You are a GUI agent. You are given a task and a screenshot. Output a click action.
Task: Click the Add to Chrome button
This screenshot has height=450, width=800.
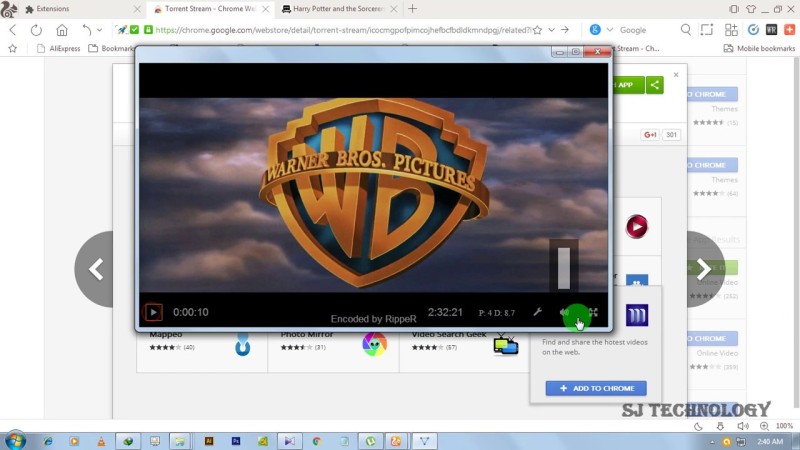coord(596,388)
